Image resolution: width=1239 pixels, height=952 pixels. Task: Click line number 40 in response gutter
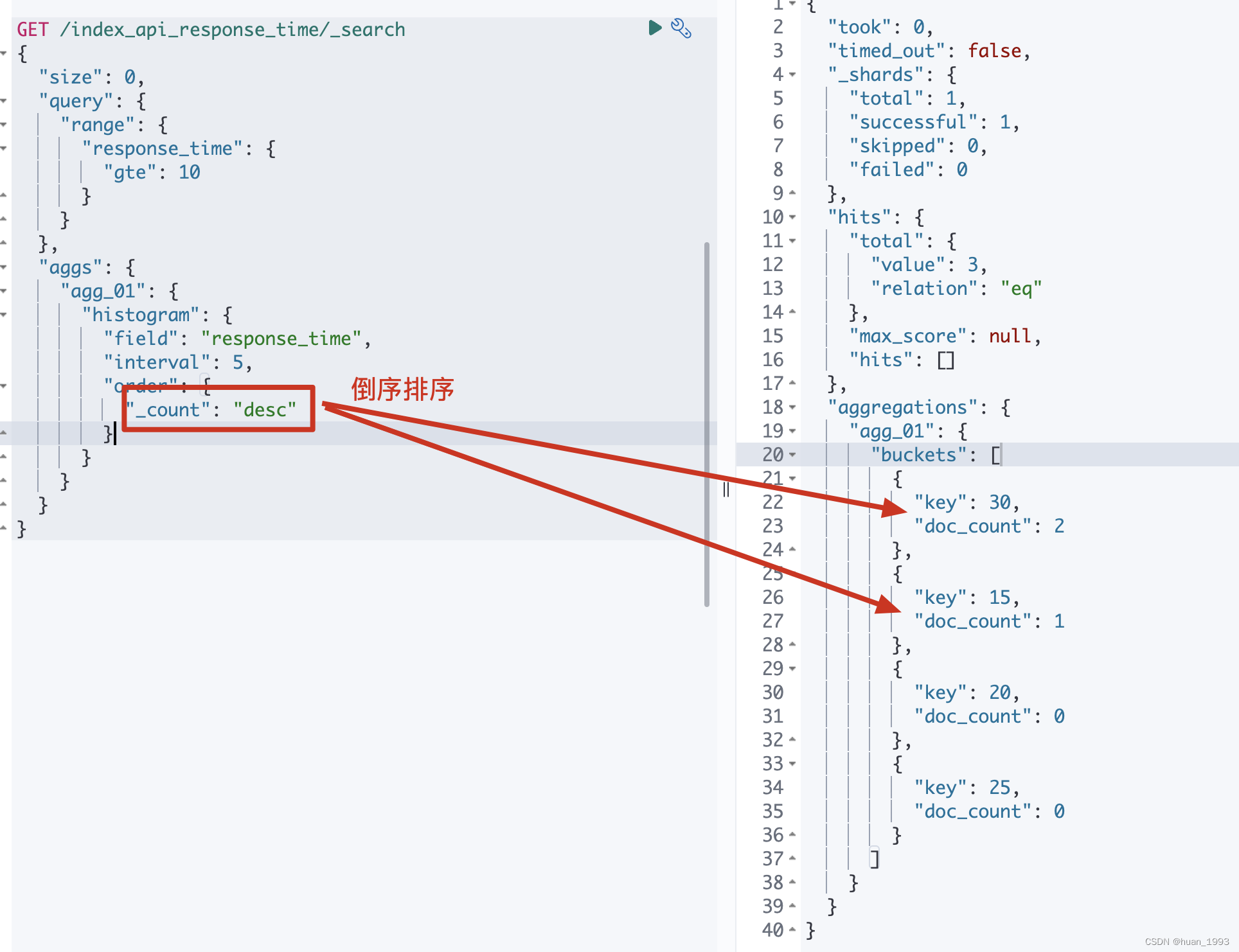pyautogui.click(x=773, y=931)
